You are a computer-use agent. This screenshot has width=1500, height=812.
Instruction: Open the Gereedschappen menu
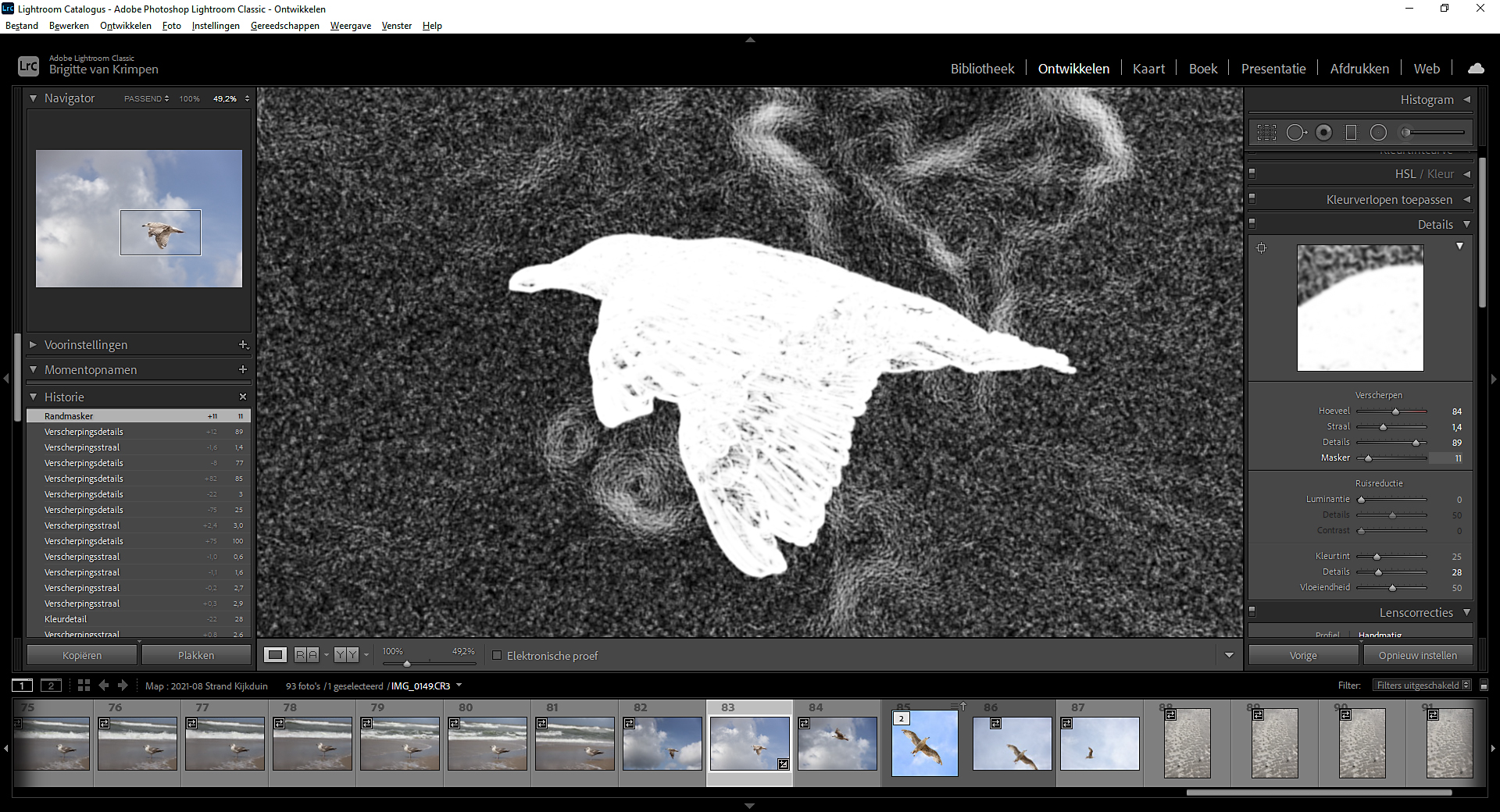click(x=284, y=26)
